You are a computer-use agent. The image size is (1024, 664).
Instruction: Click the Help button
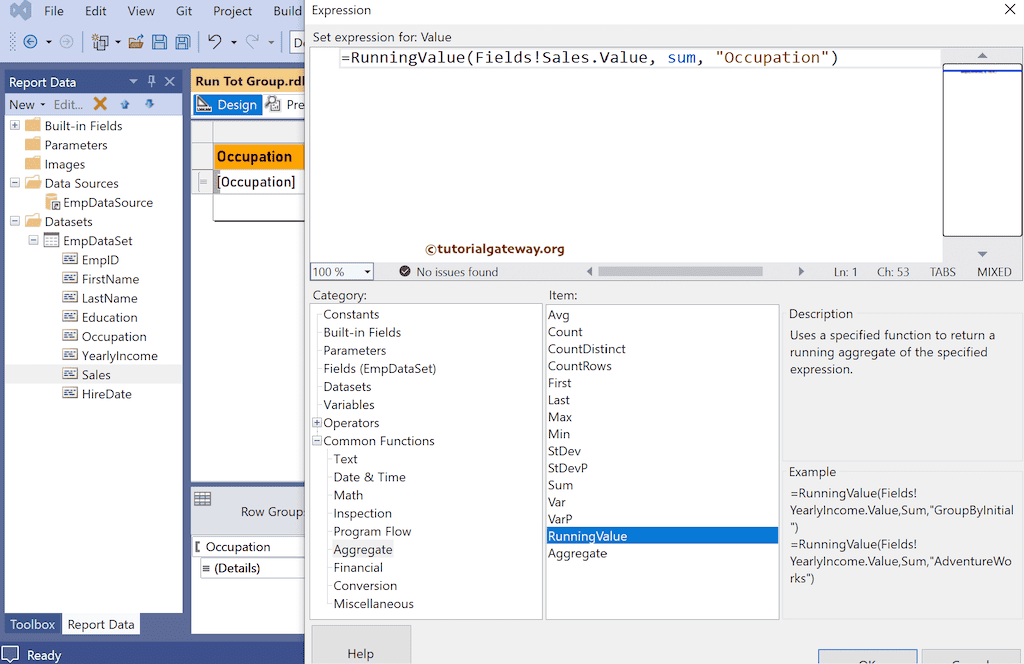tap(361, 651)
